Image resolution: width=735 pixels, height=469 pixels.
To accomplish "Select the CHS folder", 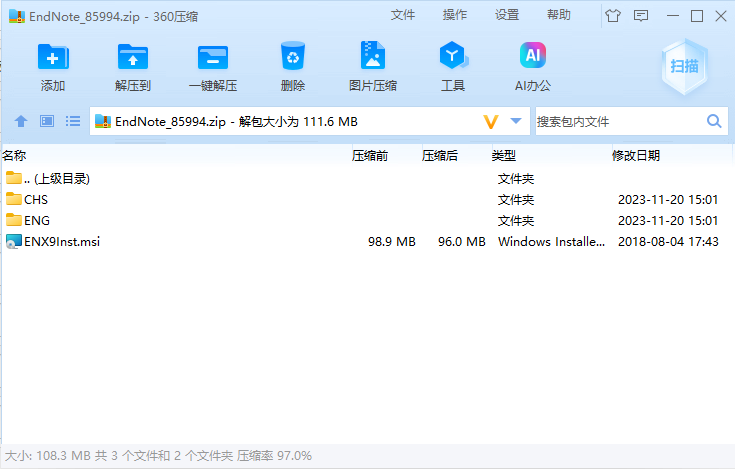I will [x=366, y=200].
